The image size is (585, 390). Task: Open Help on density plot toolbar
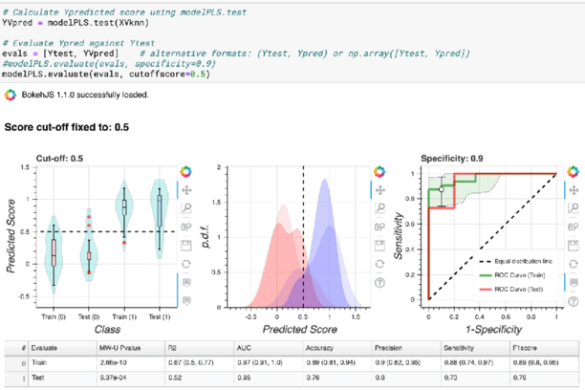click(x=380, y=283)
